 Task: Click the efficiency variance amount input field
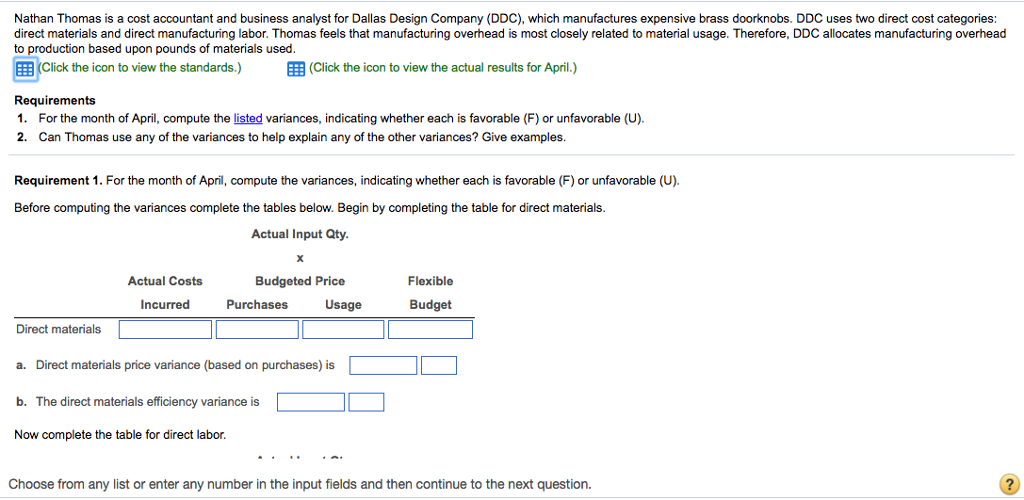coord(312,402)
